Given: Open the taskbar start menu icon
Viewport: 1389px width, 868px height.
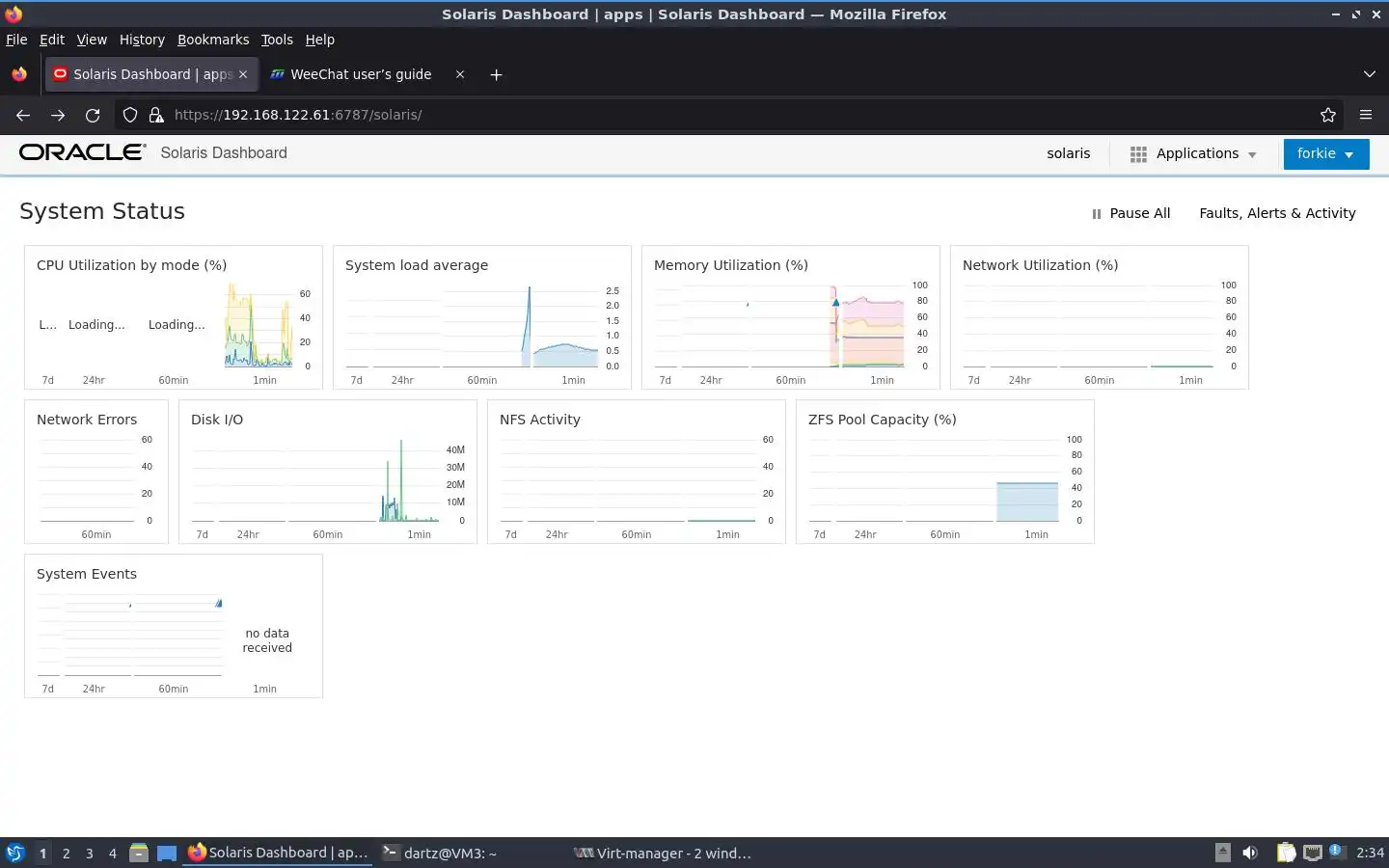Looking at the screenshot, I should point(15,853).
